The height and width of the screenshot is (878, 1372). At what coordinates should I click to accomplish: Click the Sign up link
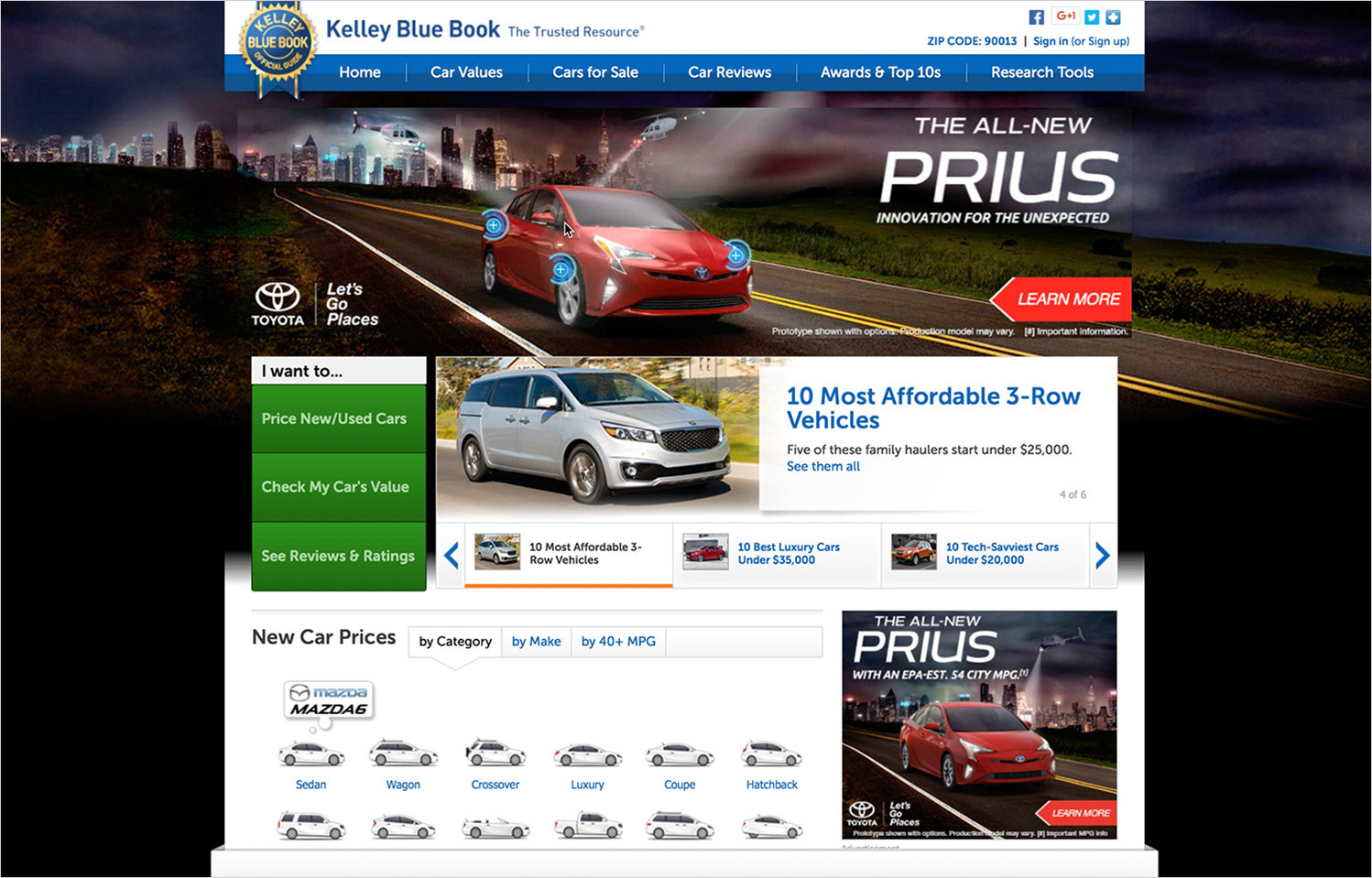tap(1107, 41)
